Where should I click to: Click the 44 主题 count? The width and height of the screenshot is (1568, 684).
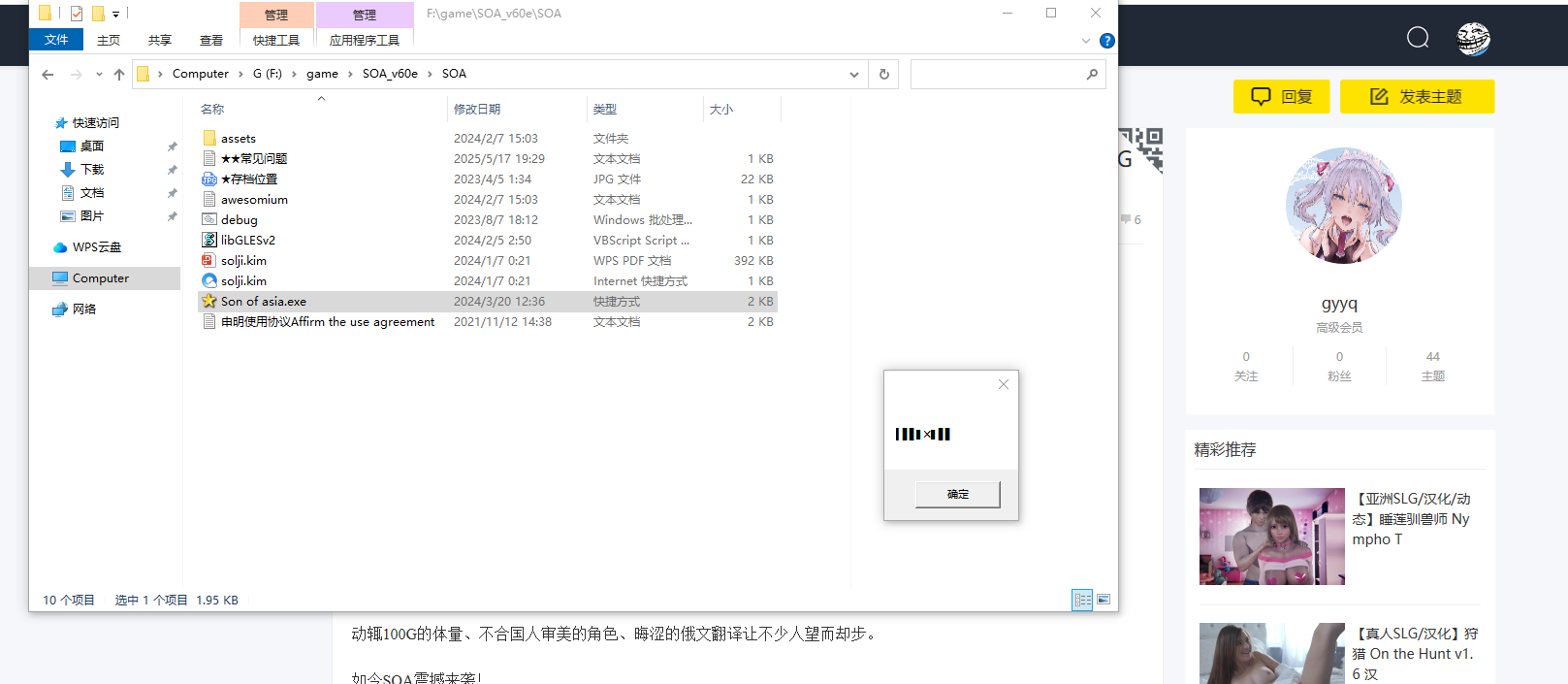tap(1433, 366)
